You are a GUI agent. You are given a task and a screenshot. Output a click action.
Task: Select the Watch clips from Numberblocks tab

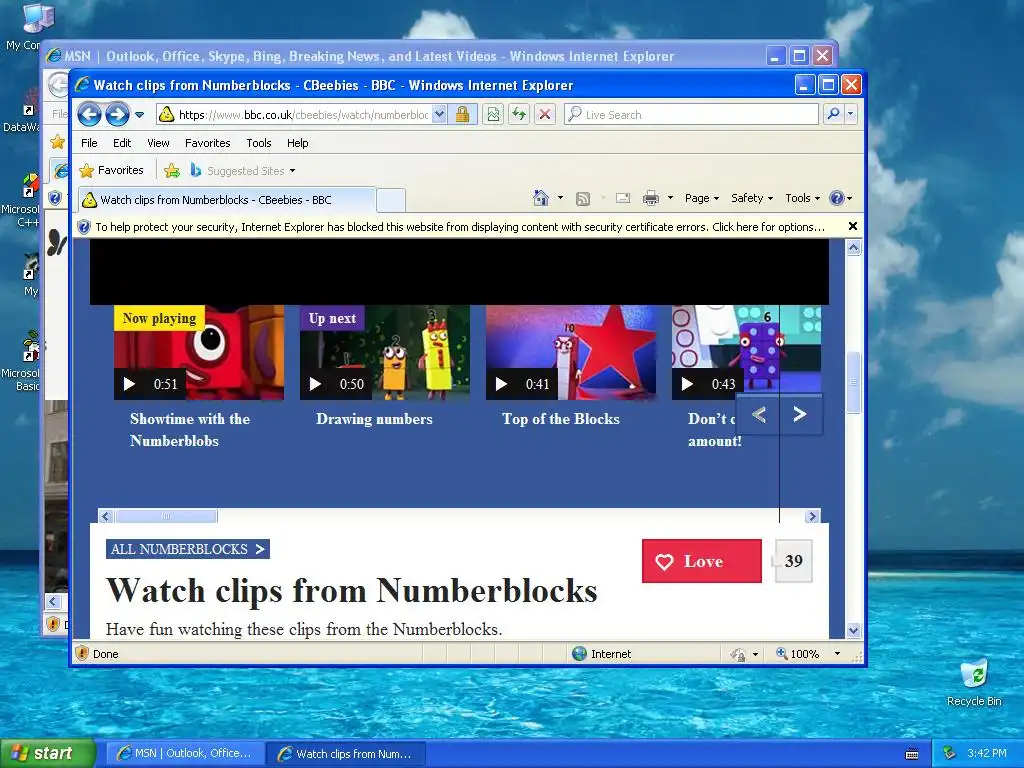(227, 200)
